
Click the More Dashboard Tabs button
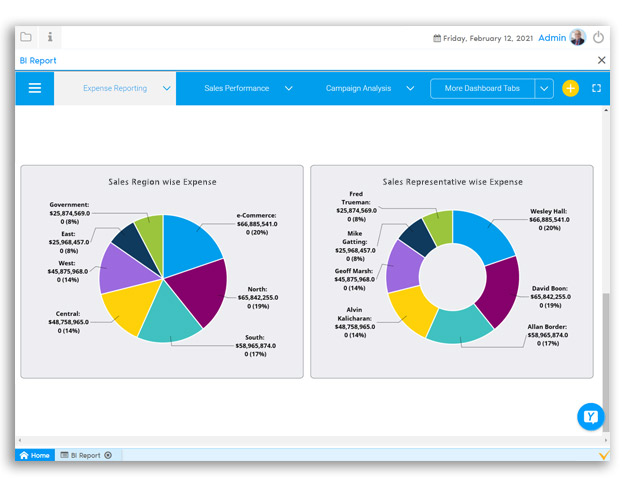click(x=483, y=88)
